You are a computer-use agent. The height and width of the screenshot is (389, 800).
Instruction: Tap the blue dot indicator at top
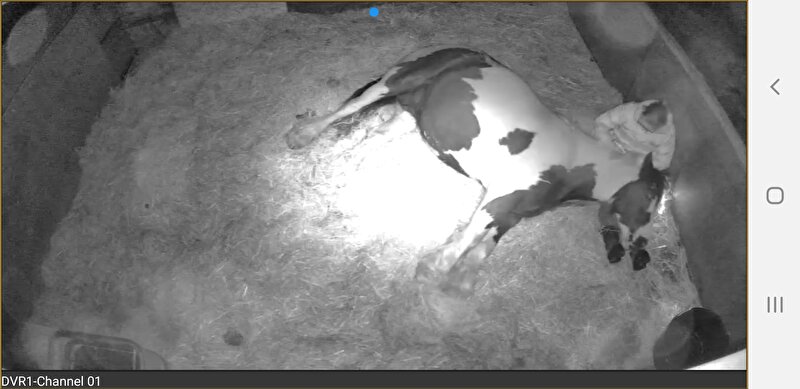tap(374, 12)
